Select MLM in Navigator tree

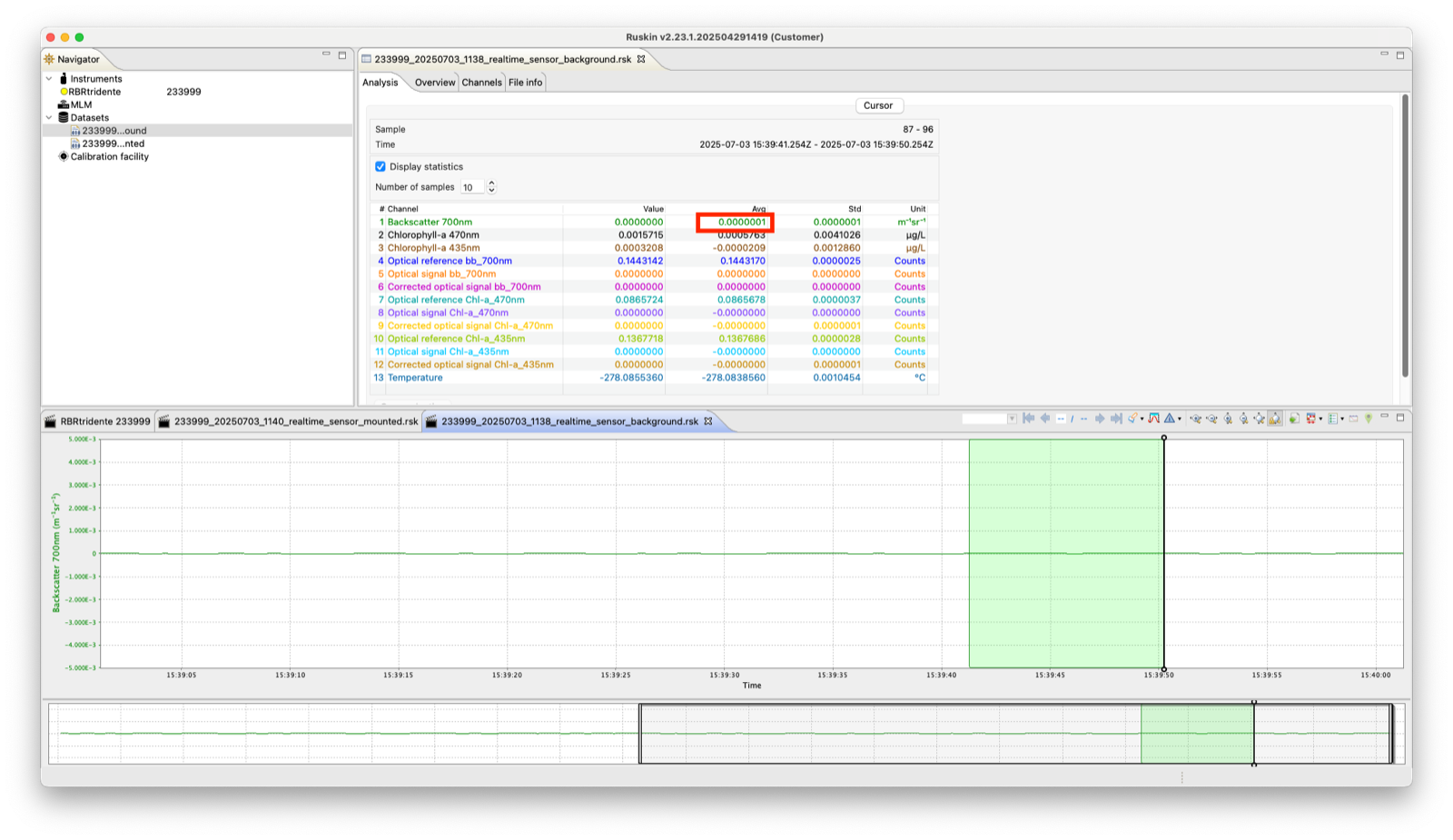[75, 104]
